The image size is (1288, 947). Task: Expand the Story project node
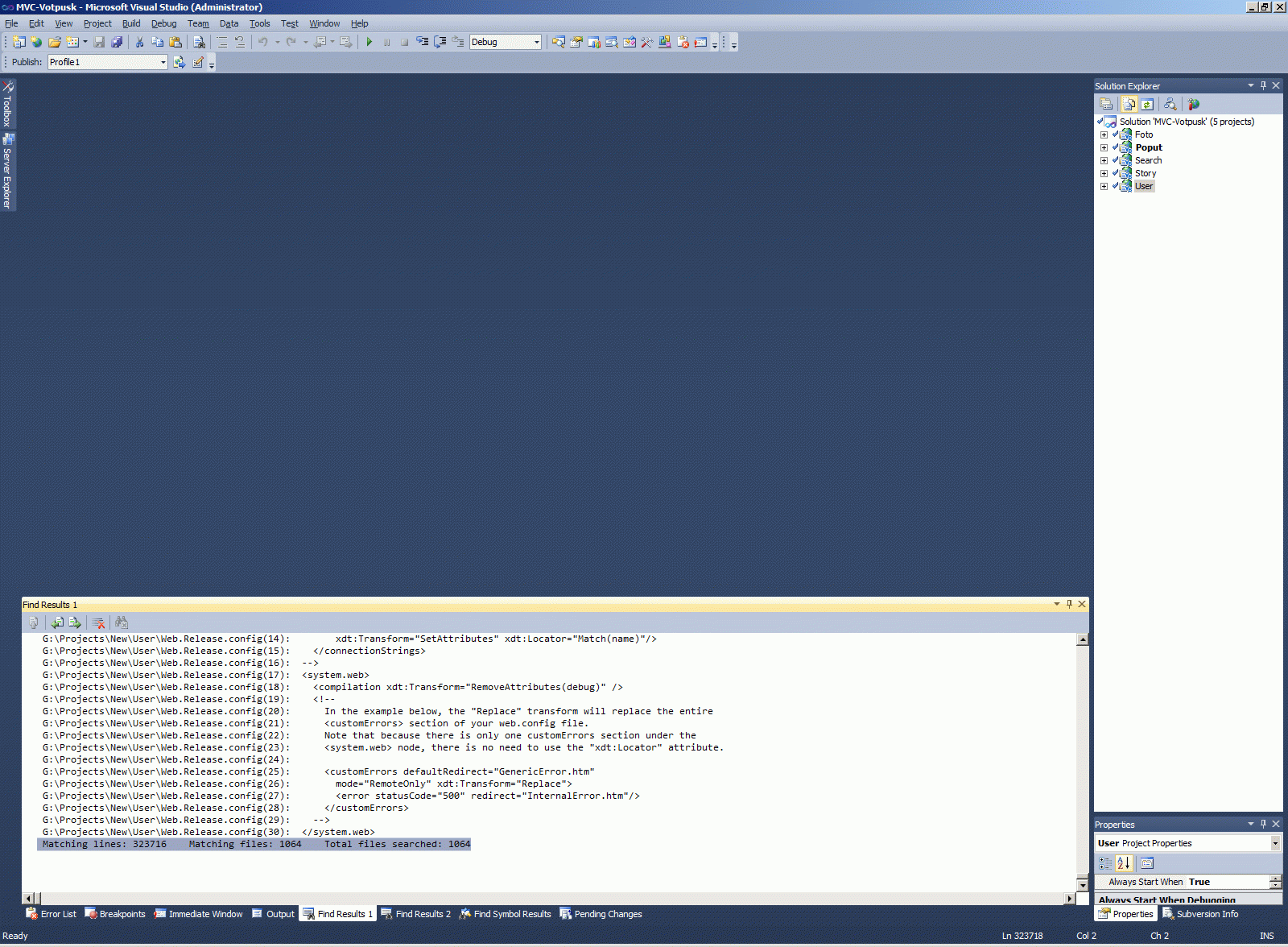(1104, 173)
